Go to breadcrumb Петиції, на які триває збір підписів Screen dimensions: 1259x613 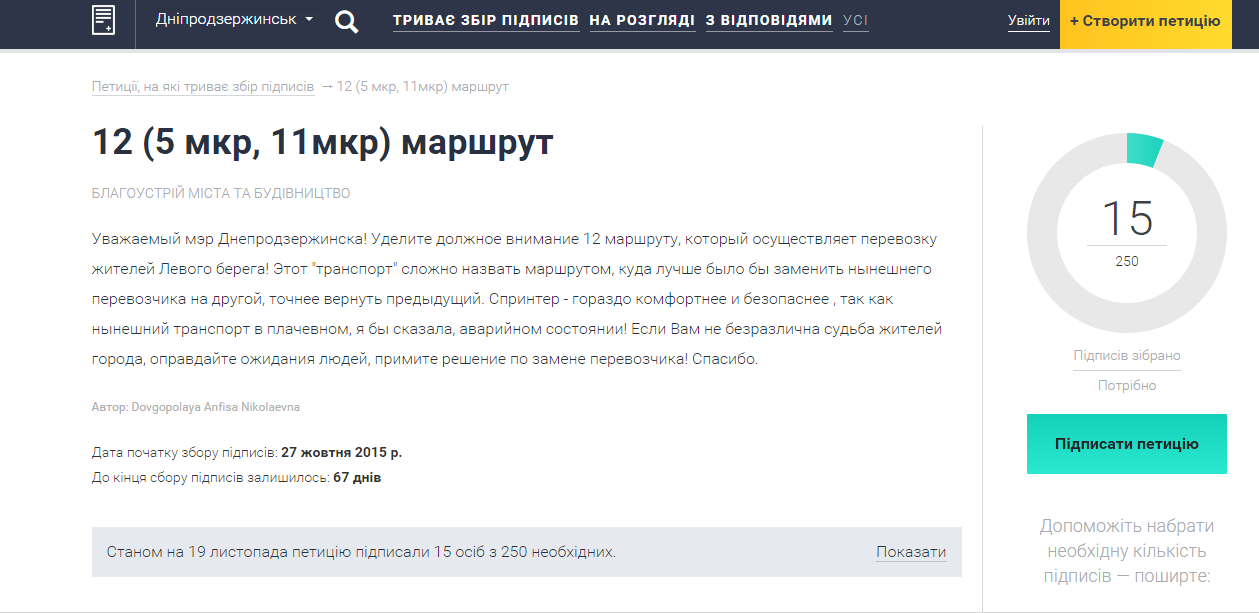(203, 87)
